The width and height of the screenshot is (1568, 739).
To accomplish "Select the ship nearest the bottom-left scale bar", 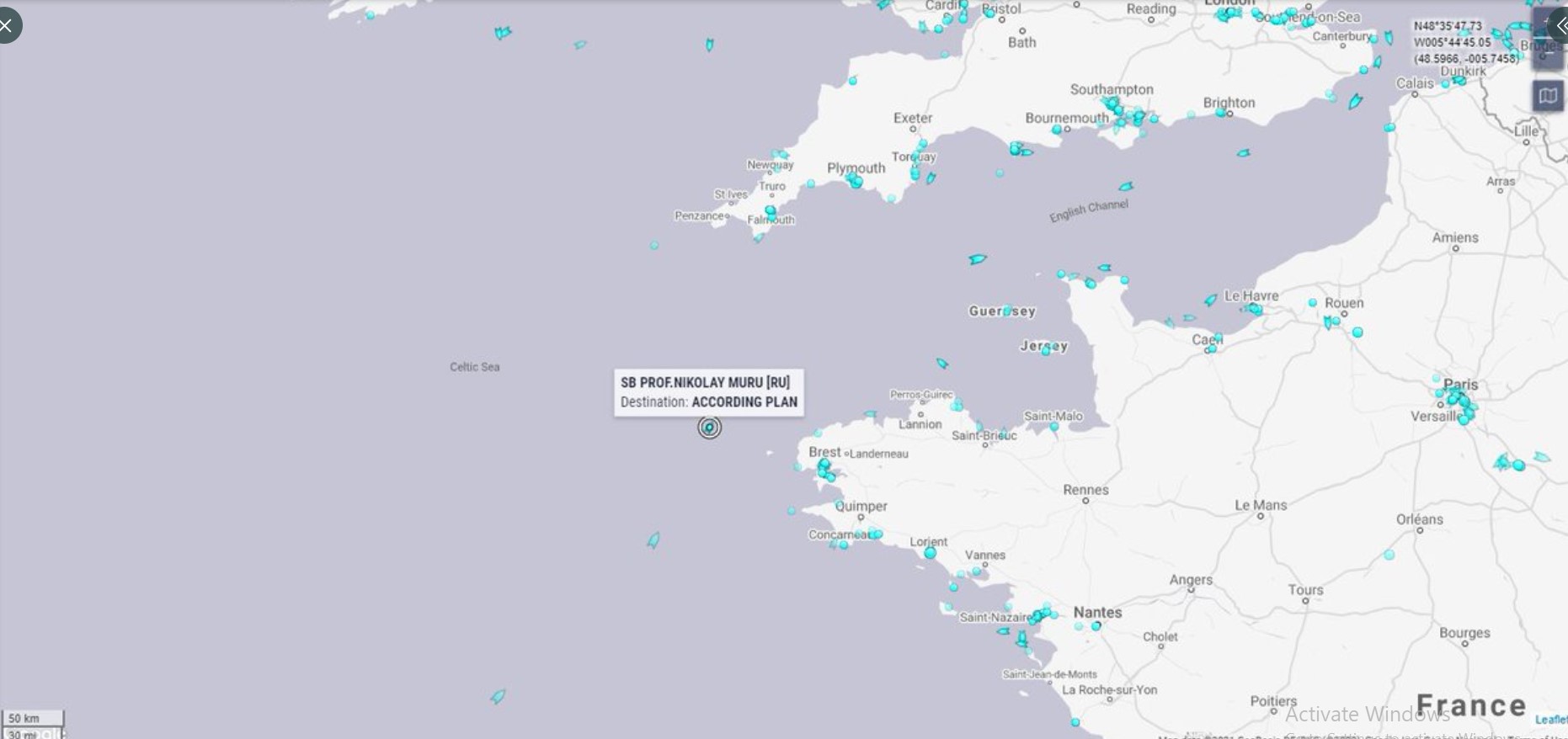I will [498, 696].
